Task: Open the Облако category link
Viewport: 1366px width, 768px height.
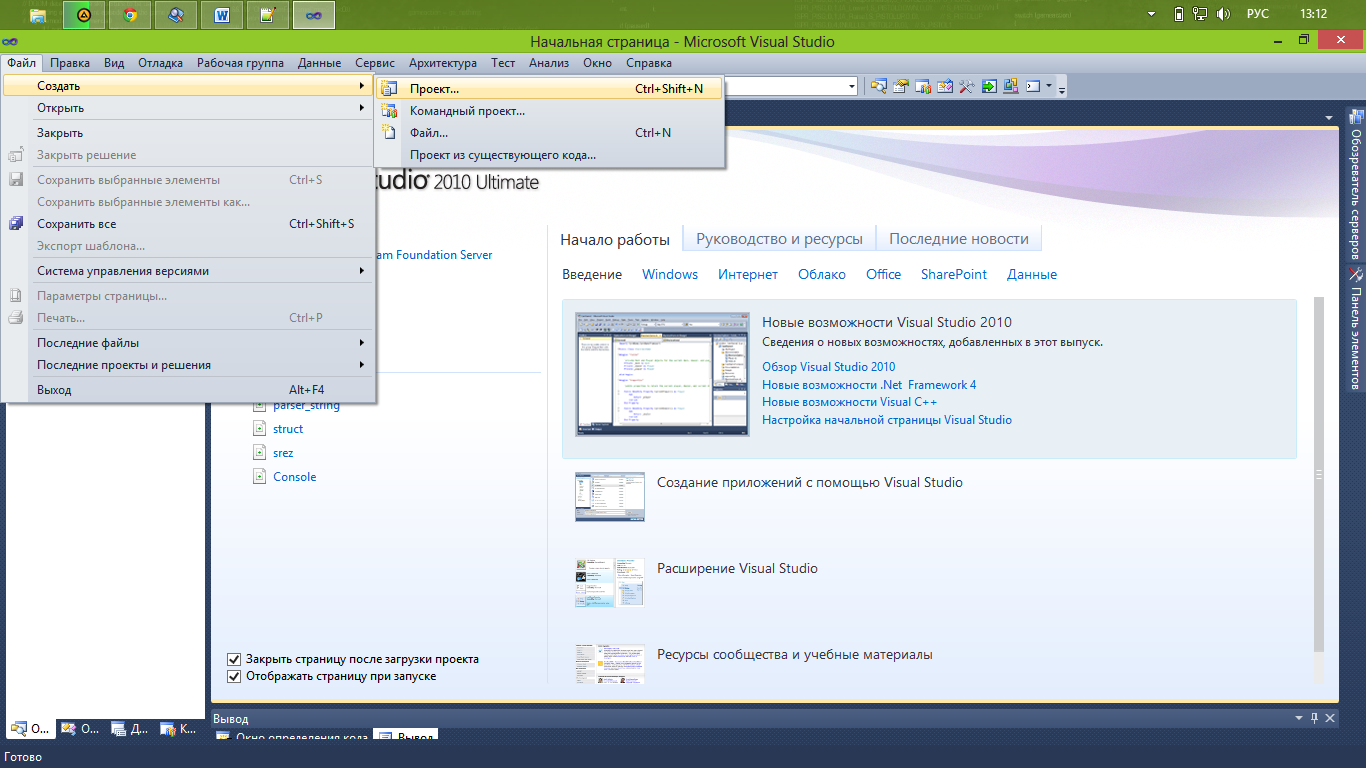Action: point(822,274)
